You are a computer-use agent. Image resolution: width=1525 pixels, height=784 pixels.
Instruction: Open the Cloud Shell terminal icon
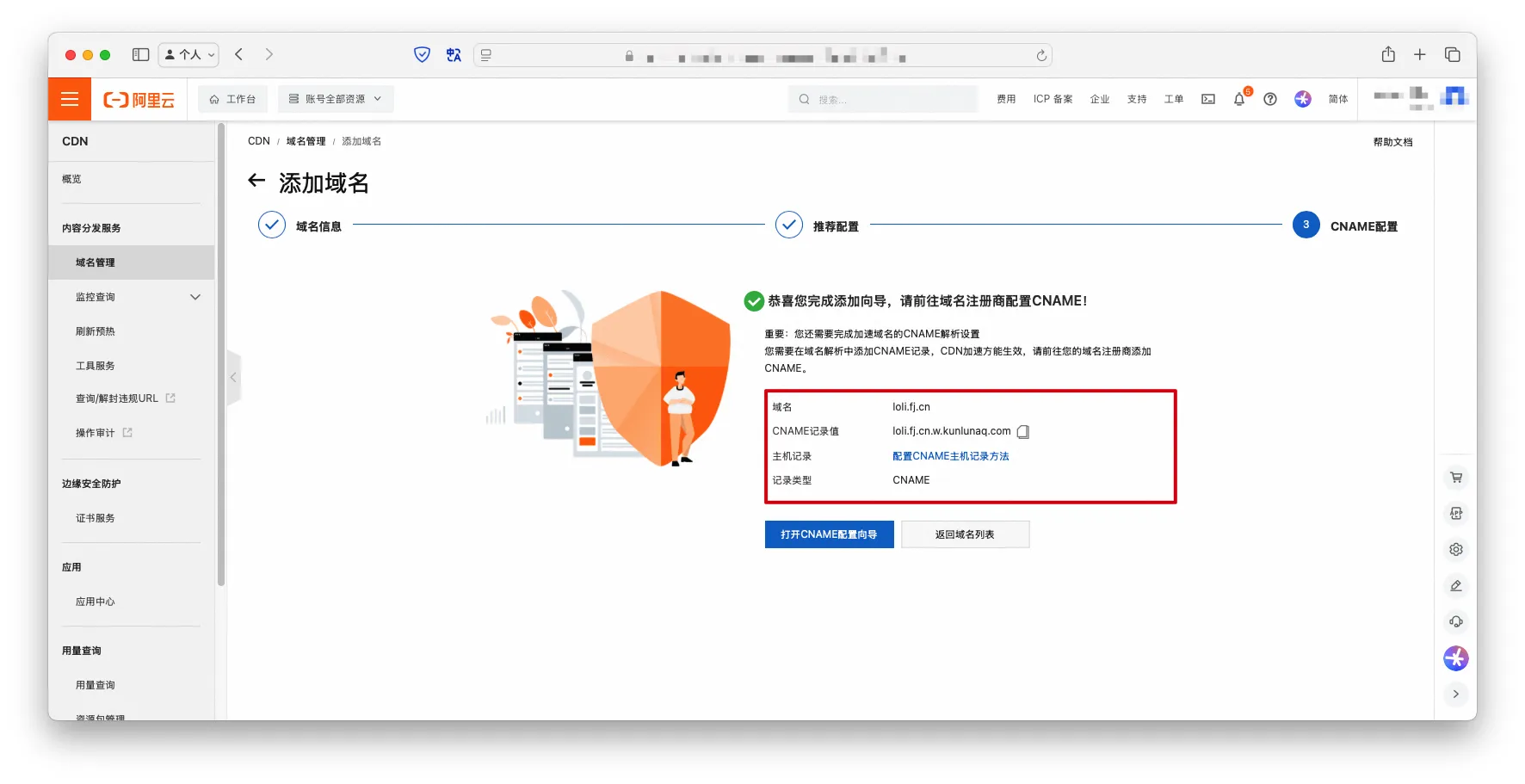[x=1208, y=99]
